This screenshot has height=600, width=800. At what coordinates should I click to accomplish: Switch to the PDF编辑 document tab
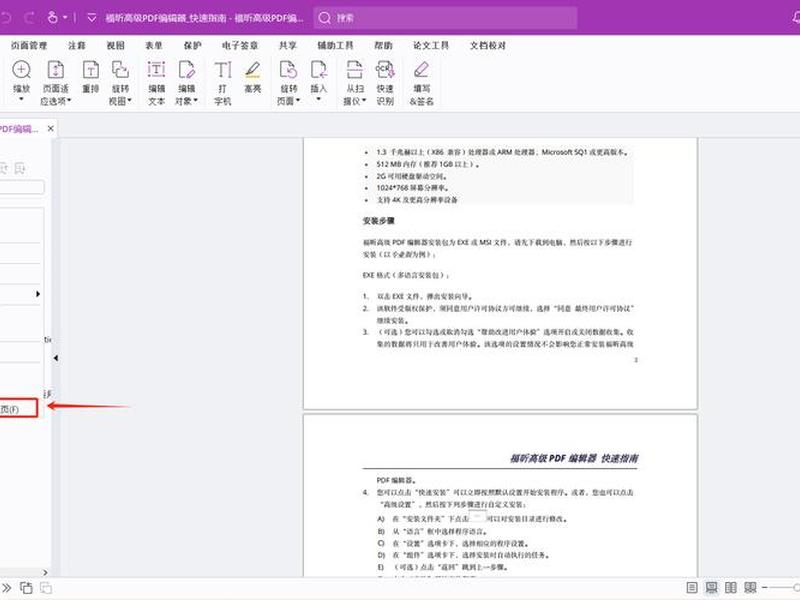coord(19,129)
